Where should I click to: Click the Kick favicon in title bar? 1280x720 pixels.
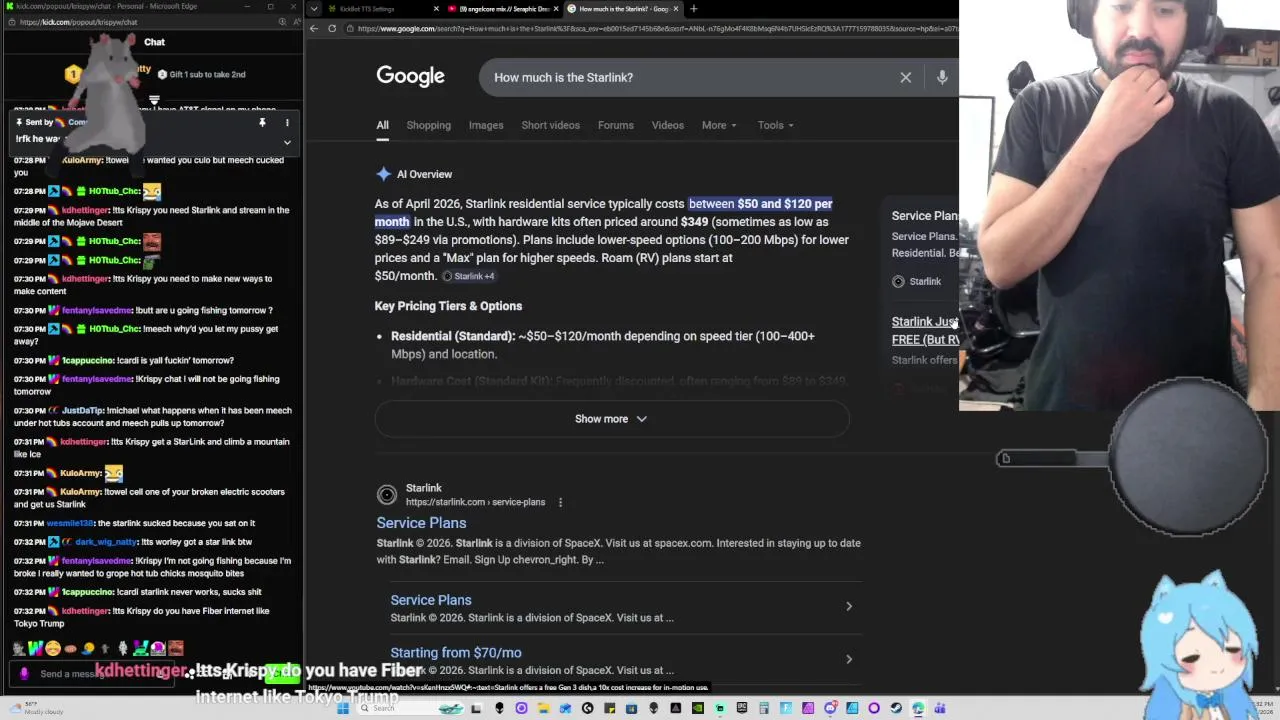[9, 6]
